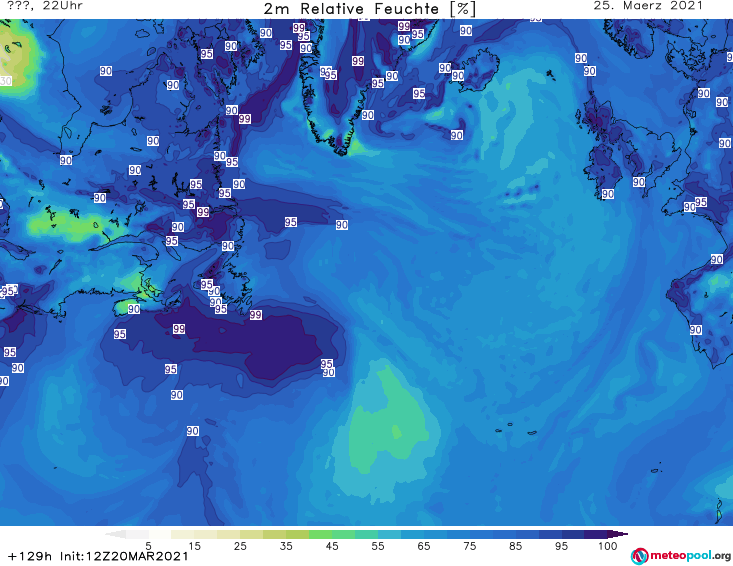The image size is (733, 566).
Task: Click the 'Init:12Z20MAR2021' initialization text
Action: coord(124,556)
